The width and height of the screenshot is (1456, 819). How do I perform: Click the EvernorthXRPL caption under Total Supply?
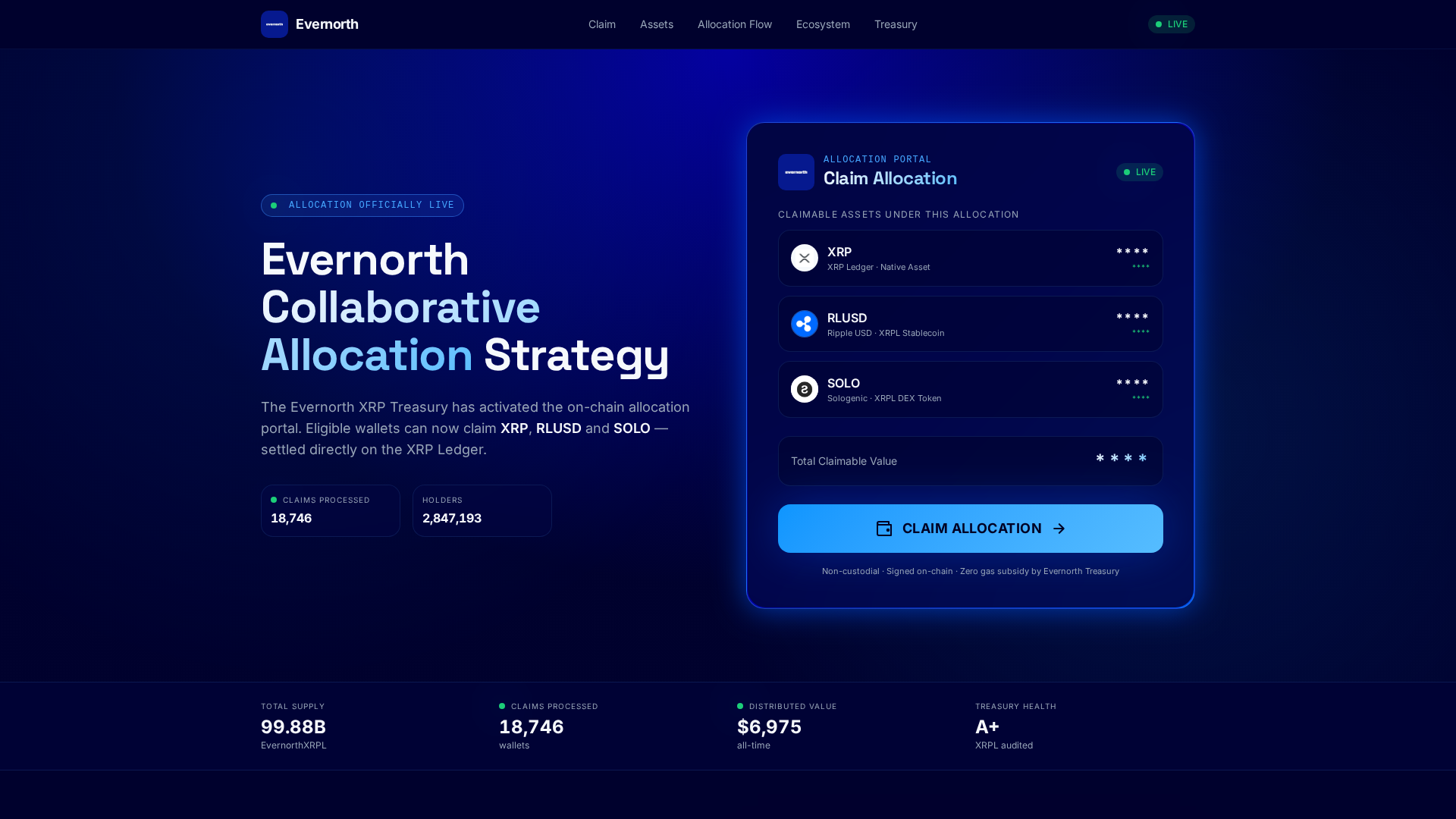point(293,745)
